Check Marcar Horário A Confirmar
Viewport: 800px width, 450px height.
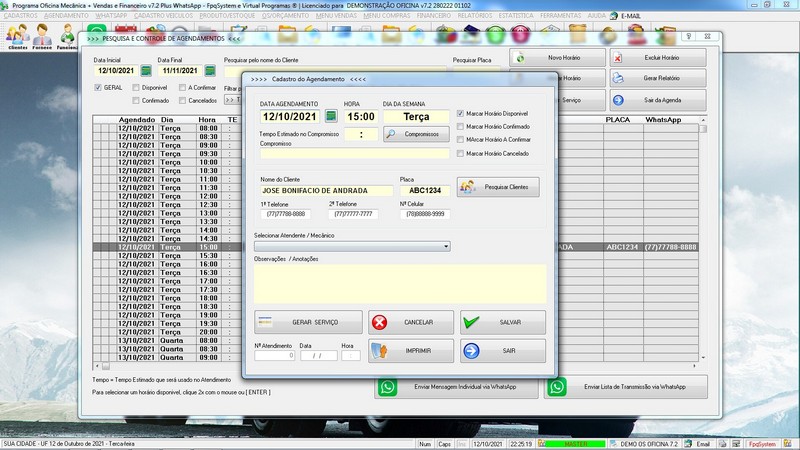460,139
